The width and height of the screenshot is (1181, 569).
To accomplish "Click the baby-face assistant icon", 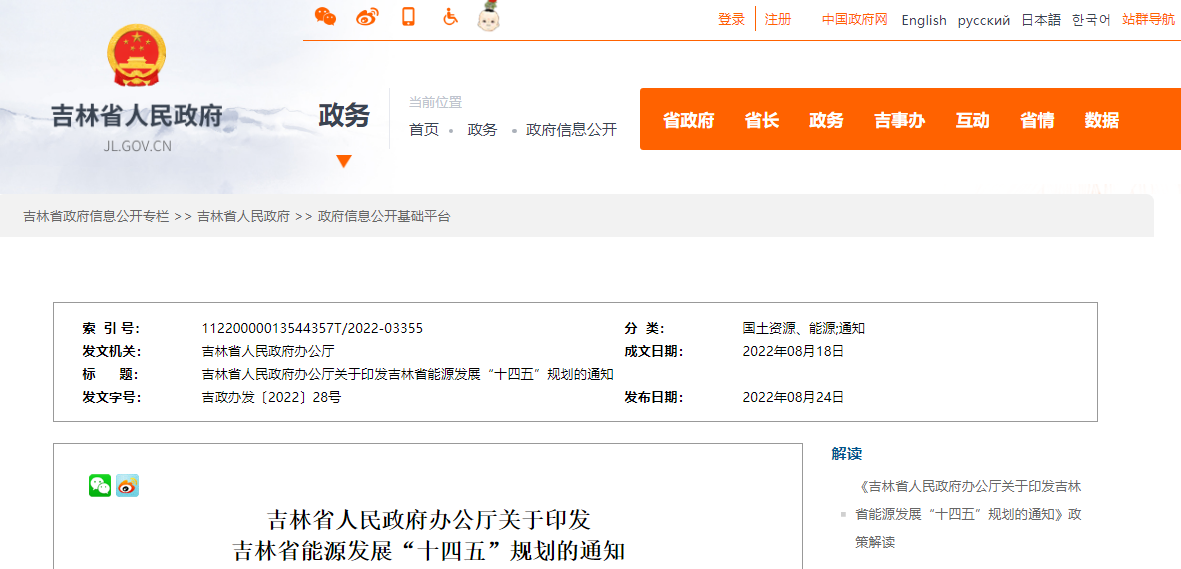I will point(488,17).
